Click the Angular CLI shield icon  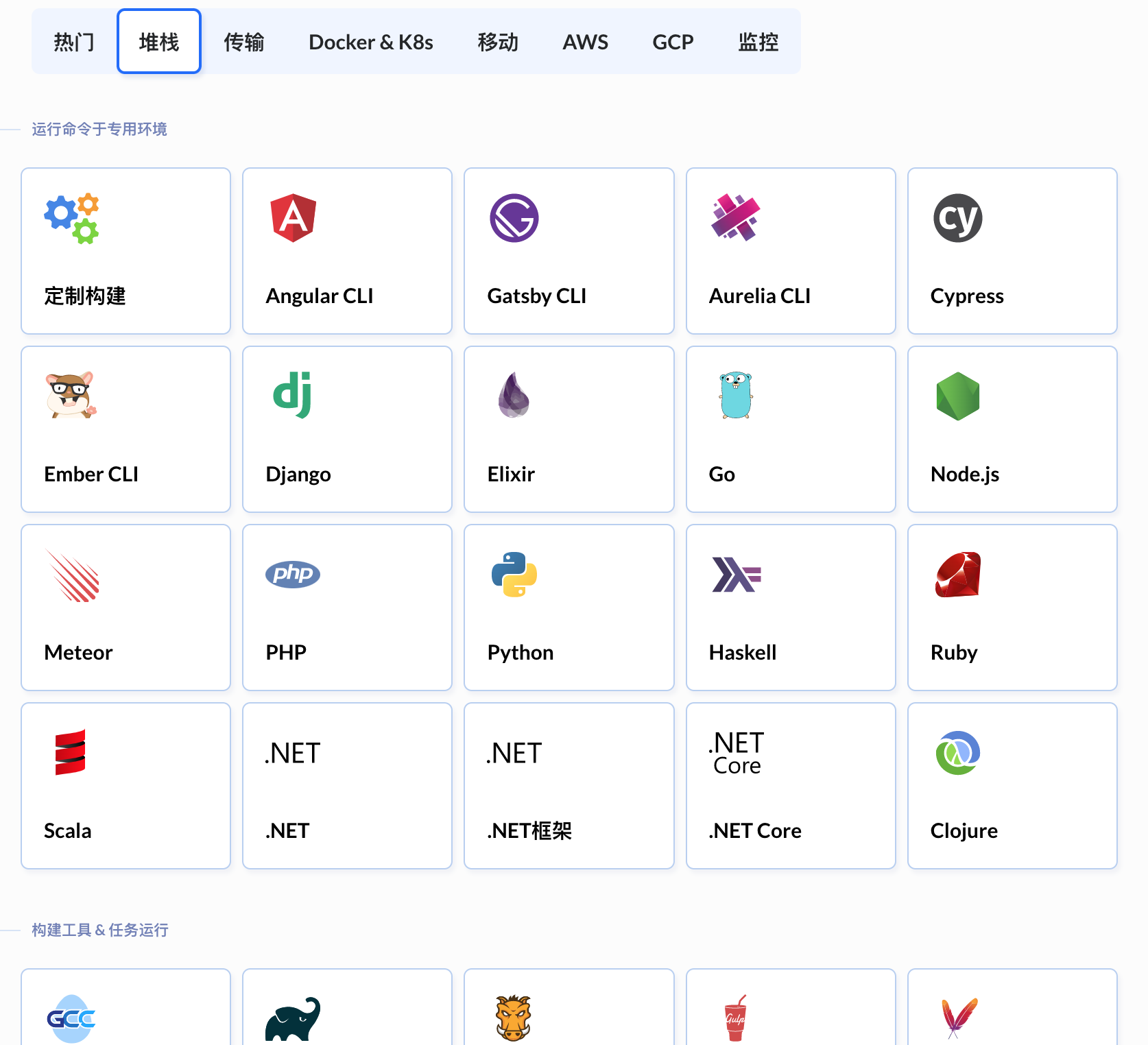[294, 218]
